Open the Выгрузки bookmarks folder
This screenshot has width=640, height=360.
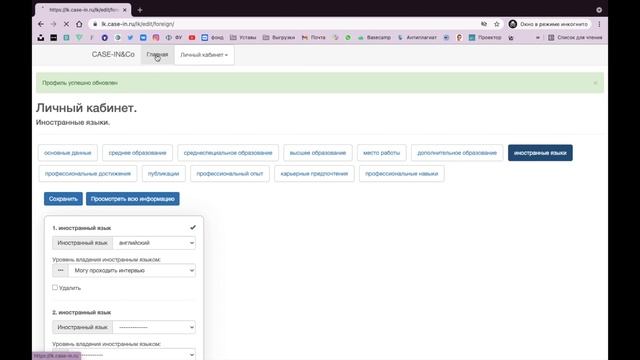click(279, 38)
